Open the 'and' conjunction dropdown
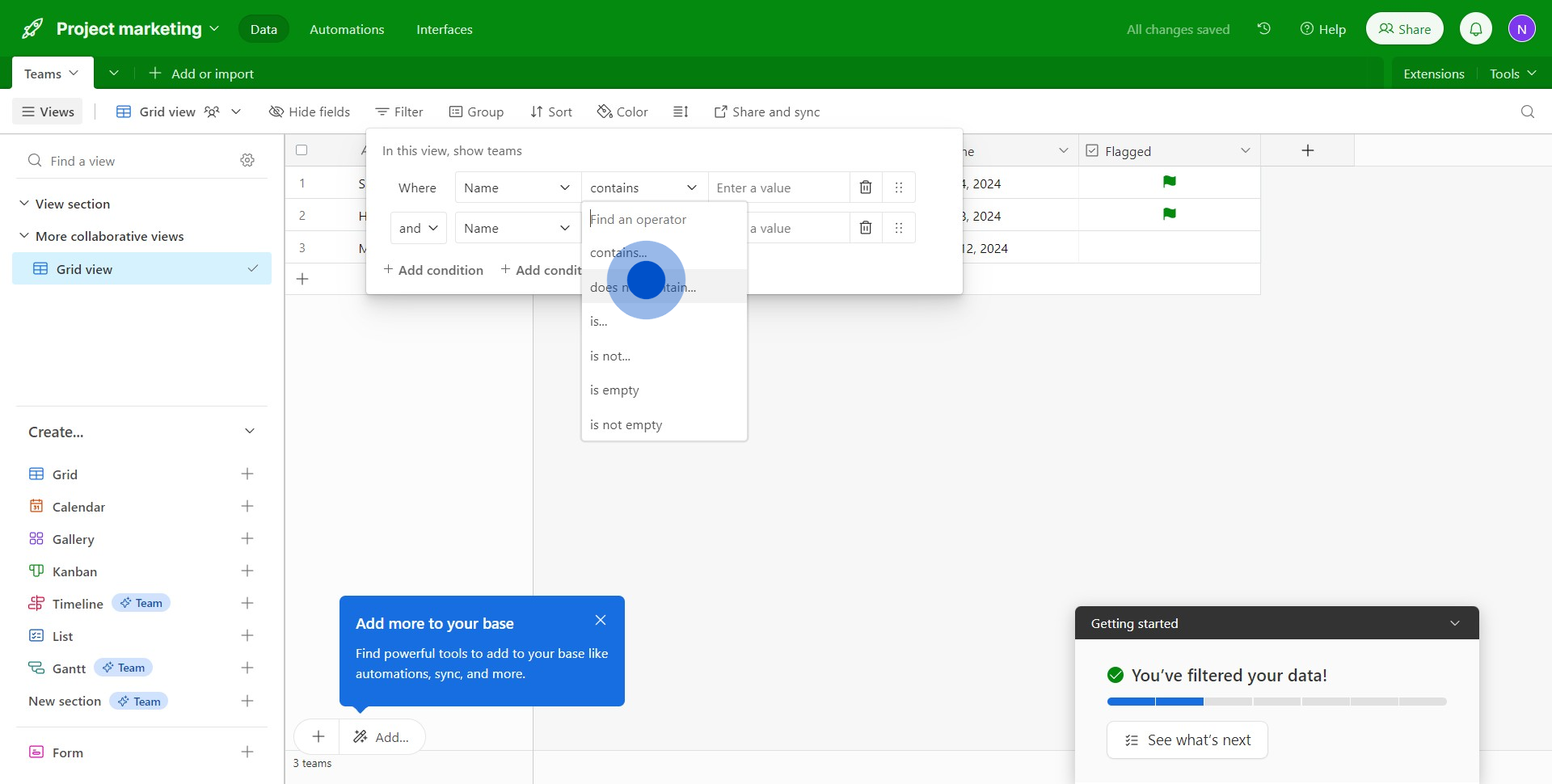The image size is (1552, 784). 418,228
